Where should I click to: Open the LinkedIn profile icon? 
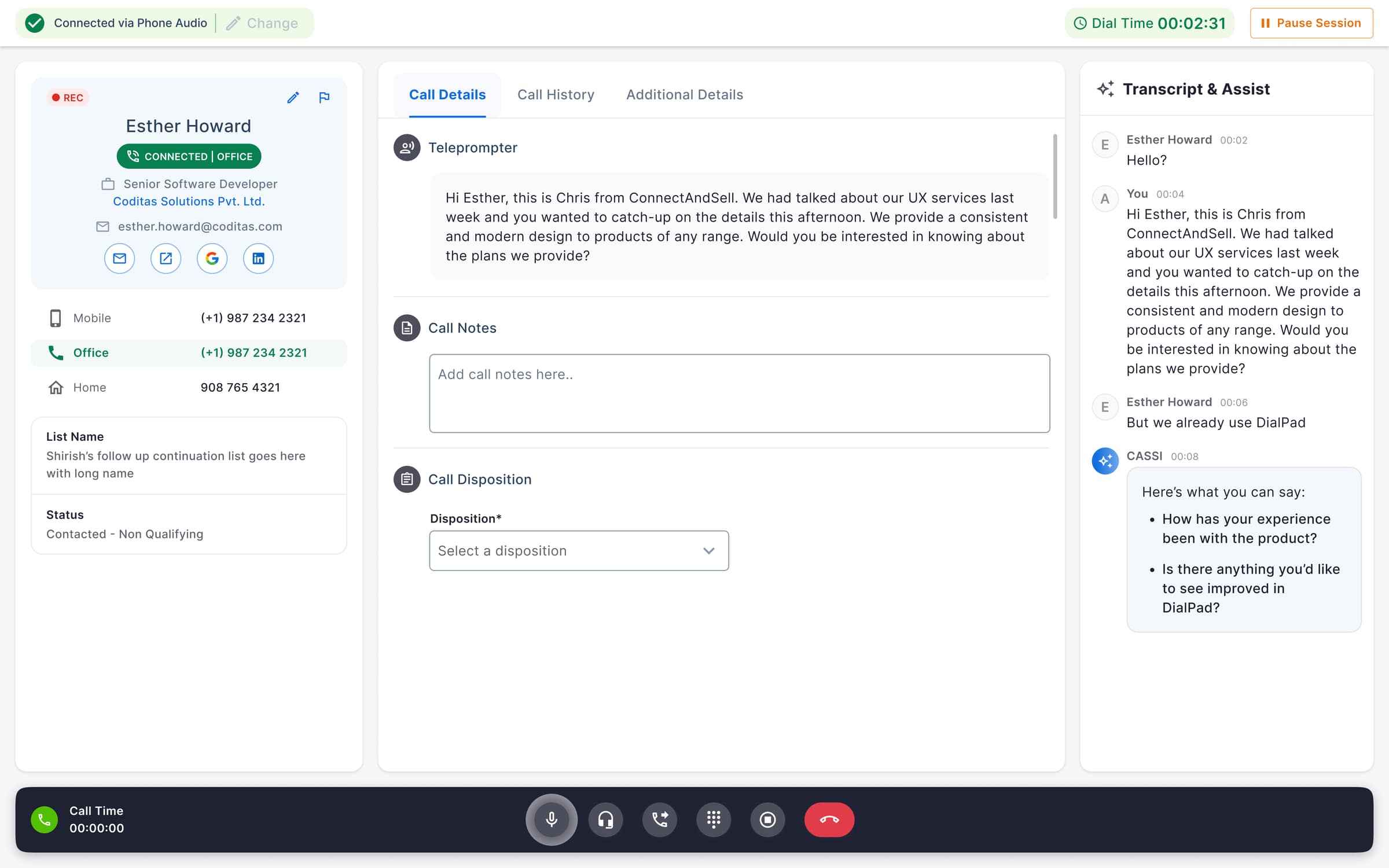pos(258,258)
